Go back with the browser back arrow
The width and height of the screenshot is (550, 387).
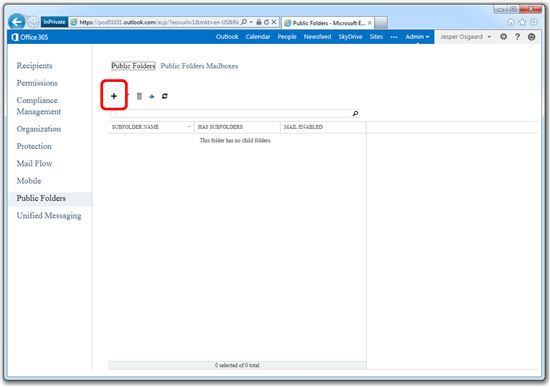pyautogui.click(x=16, y=22)
